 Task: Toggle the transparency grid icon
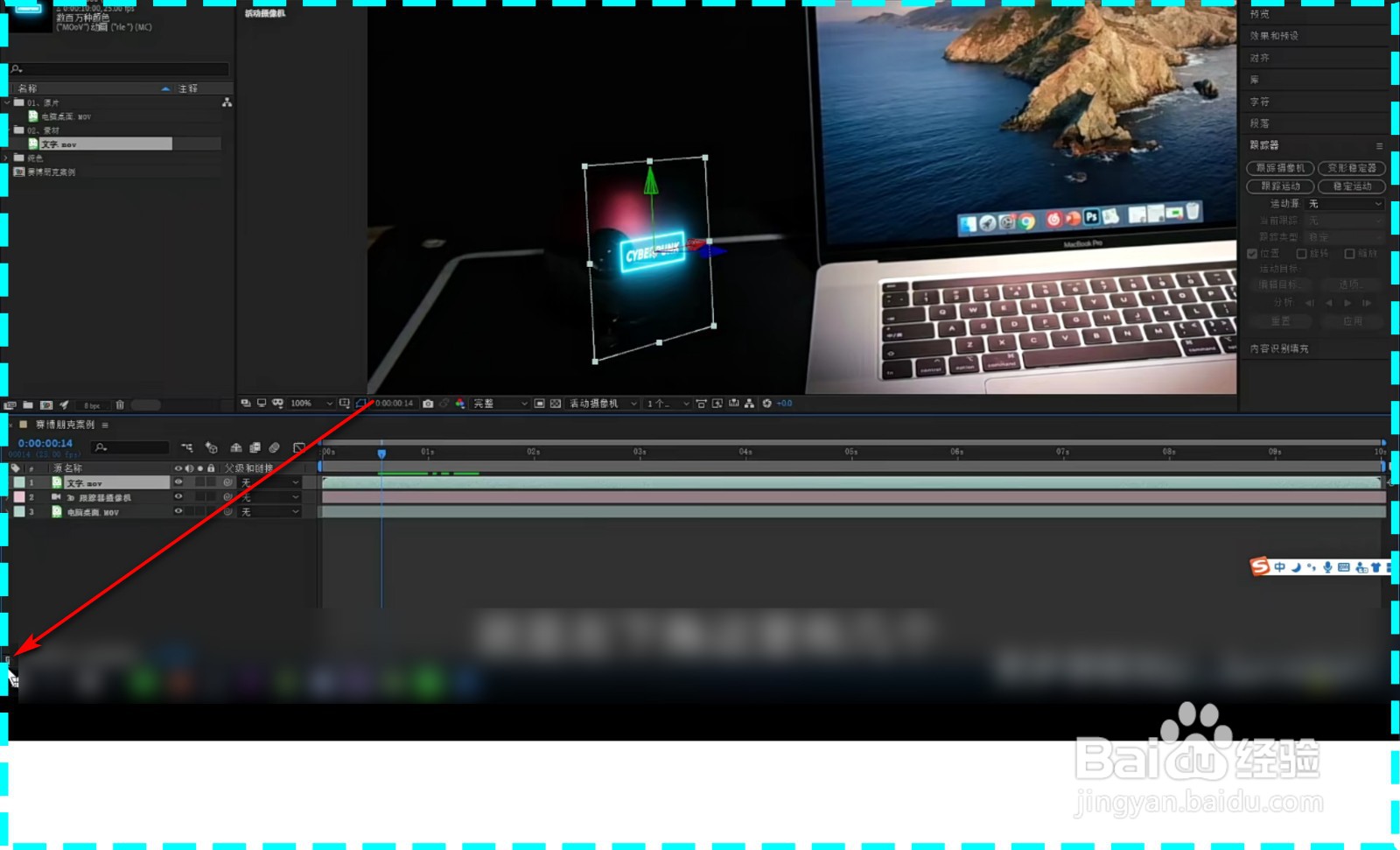click(x=556, y=404)
